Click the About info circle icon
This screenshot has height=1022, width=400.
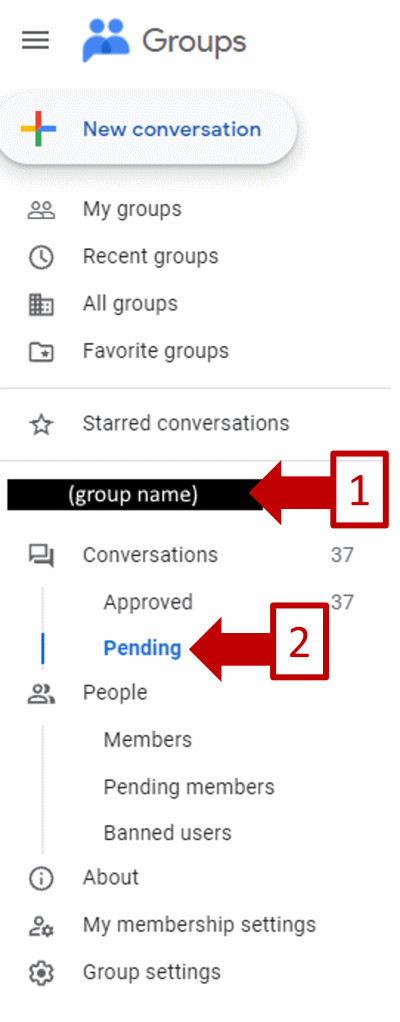tap(41, 878)
